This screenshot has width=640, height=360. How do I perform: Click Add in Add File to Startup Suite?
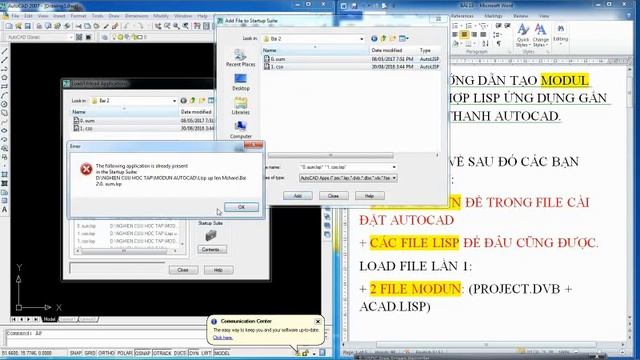coord(298,196)
